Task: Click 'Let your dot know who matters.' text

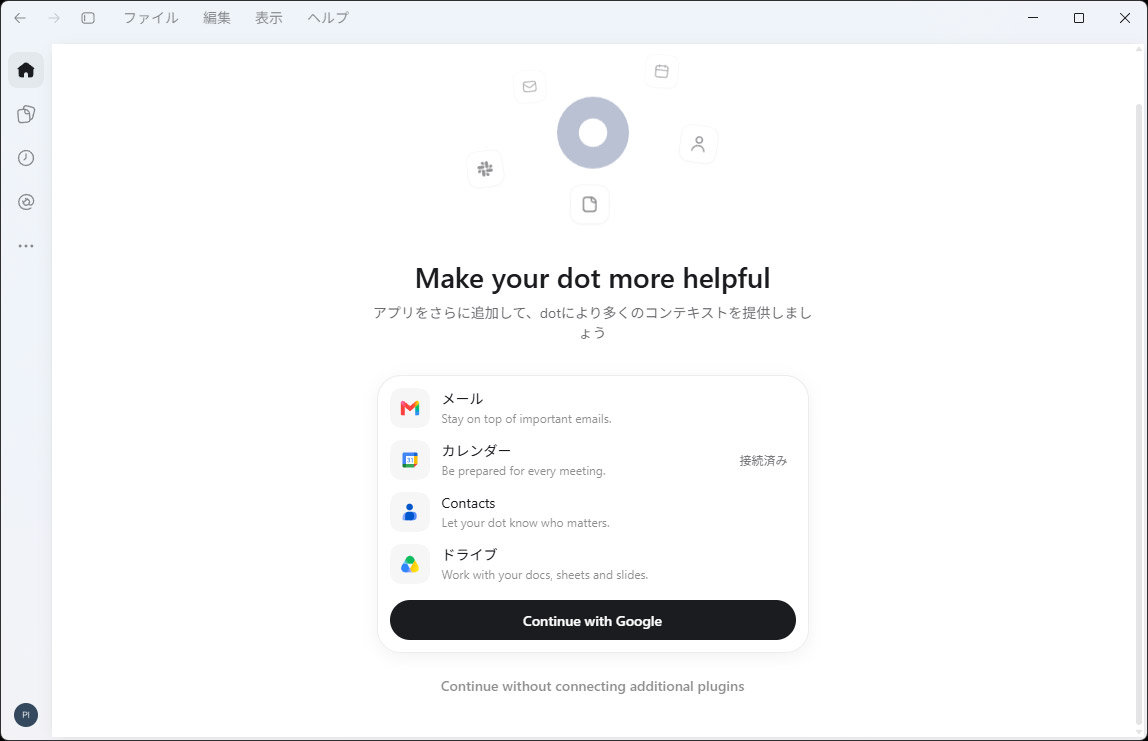Action: coord(526,523)
